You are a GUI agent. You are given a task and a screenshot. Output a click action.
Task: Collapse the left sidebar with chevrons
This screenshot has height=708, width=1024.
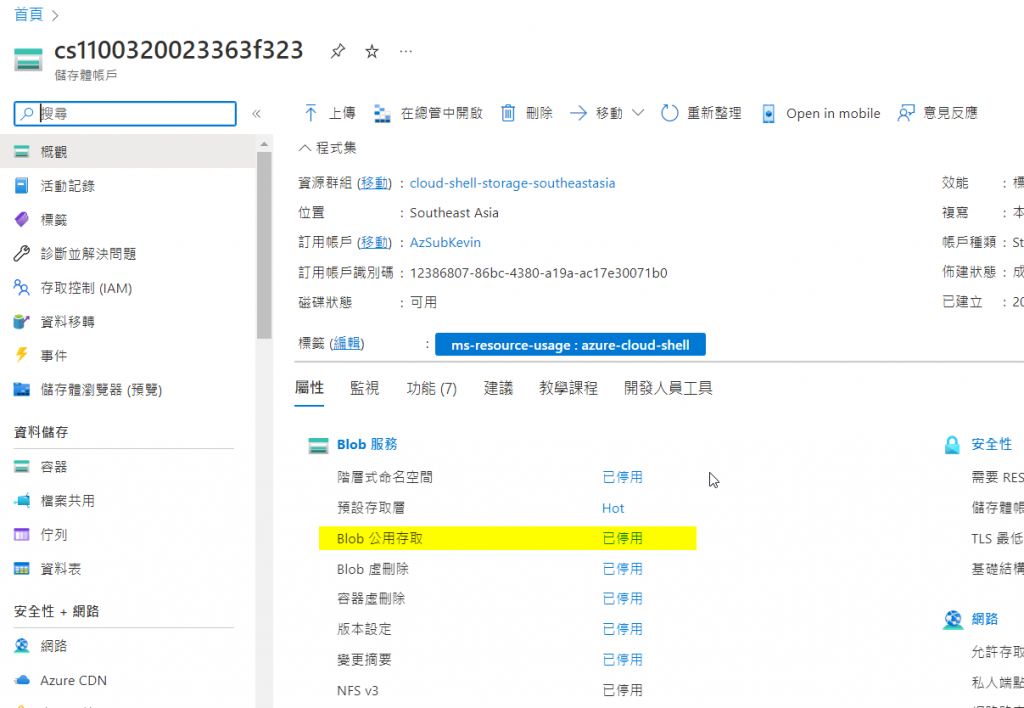point(257,114)
